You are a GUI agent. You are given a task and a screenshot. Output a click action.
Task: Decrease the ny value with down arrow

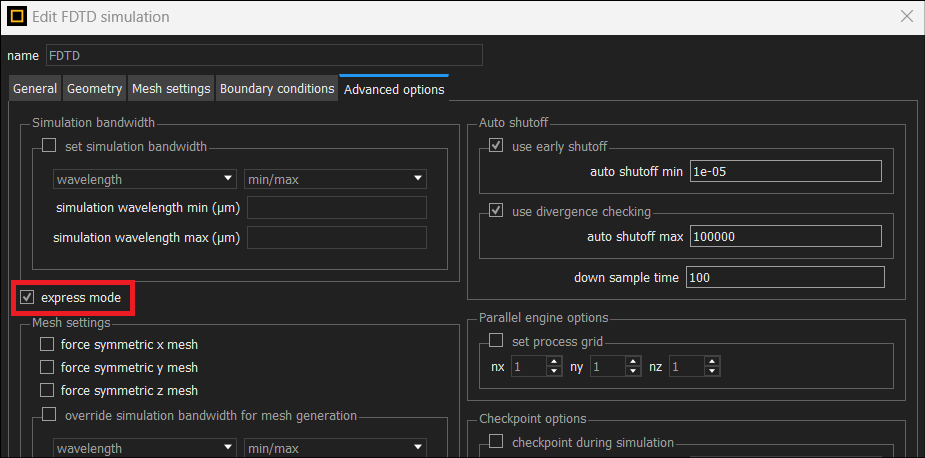tap(633, 372)
